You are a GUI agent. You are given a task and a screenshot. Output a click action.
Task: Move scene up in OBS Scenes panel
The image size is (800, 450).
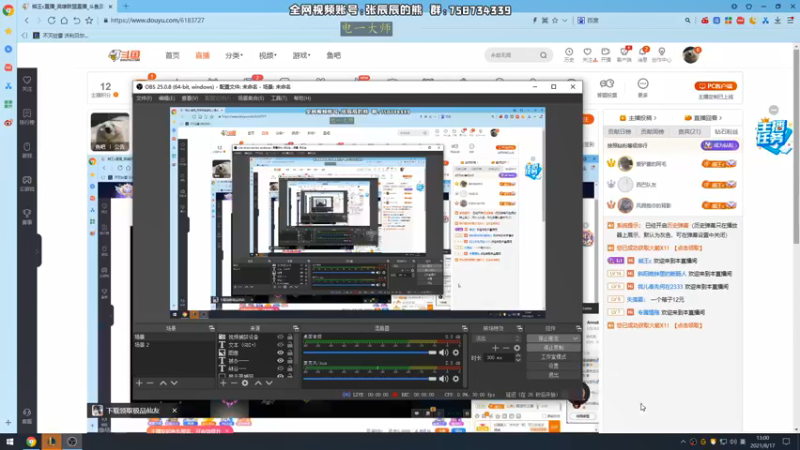pyautogui.click(x=163, y=383)
